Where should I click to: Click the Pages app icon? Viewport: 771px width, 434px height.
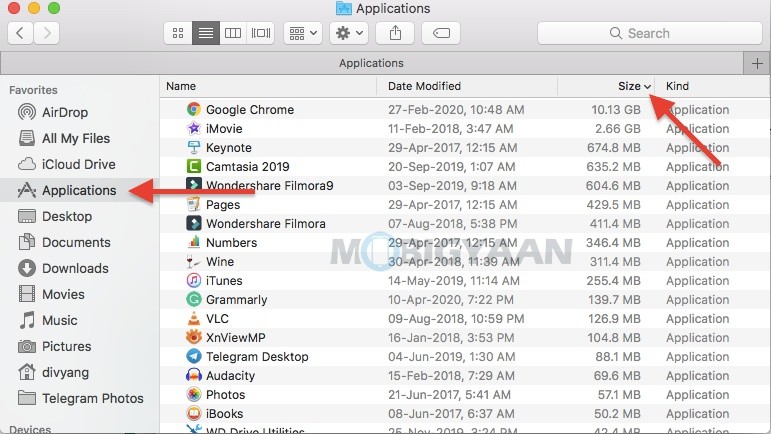[x=194, y=204]
